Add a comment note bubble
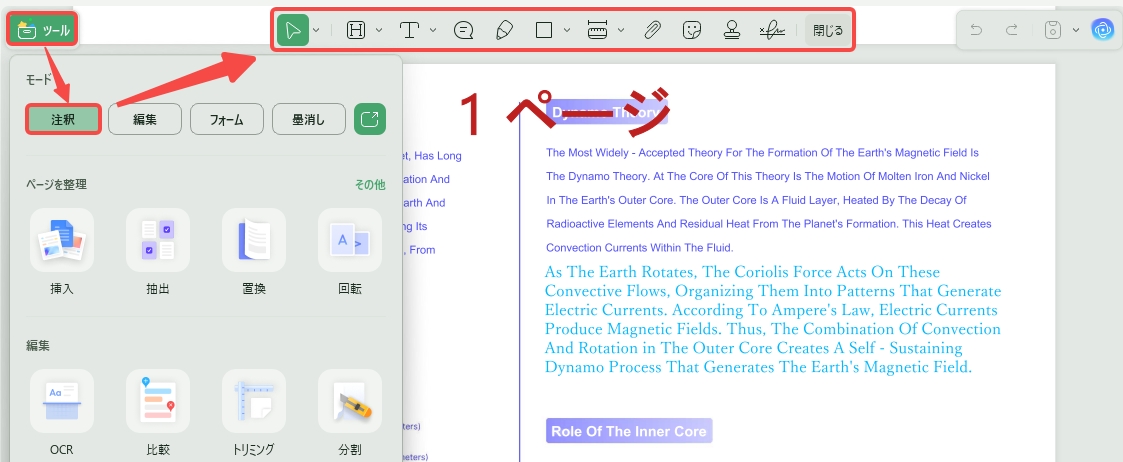 click(463, 30)
